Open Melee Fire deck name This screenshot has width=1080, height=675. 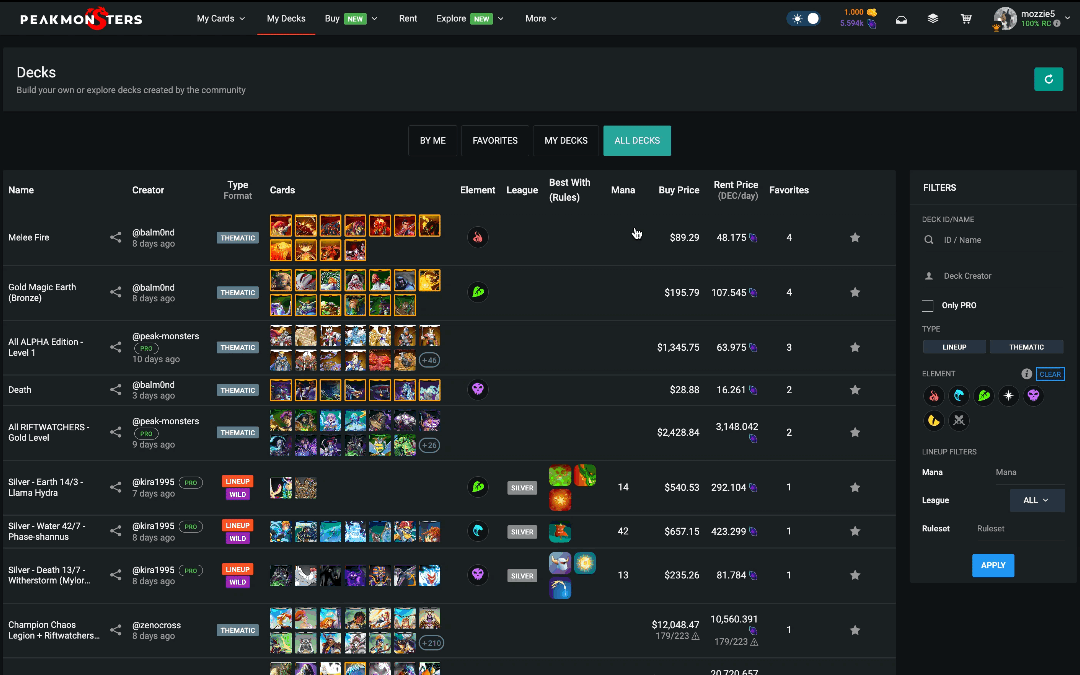tap(29, 238)
